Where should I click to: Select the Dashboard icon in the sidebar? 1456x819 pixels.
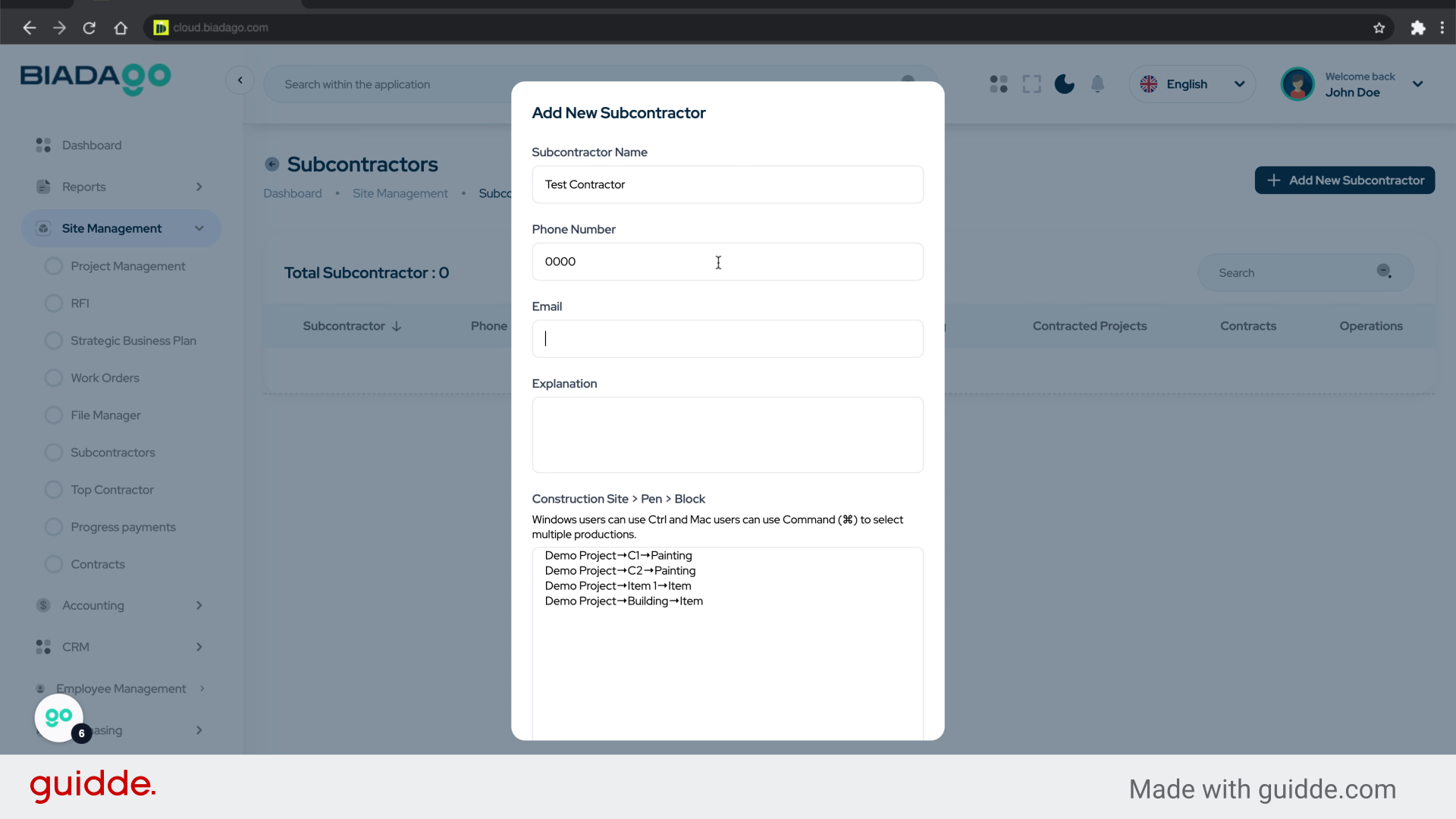(42, 145)
